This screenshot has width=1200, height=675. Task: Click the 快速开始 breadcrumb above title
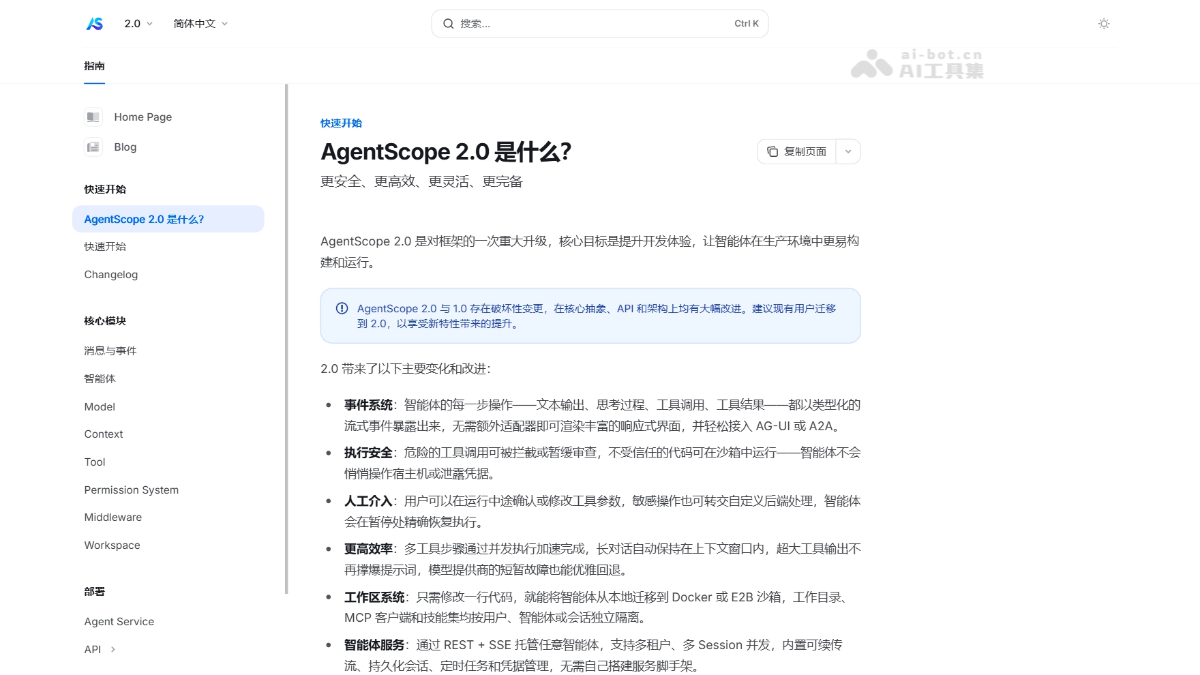click(x=341, y=123)
